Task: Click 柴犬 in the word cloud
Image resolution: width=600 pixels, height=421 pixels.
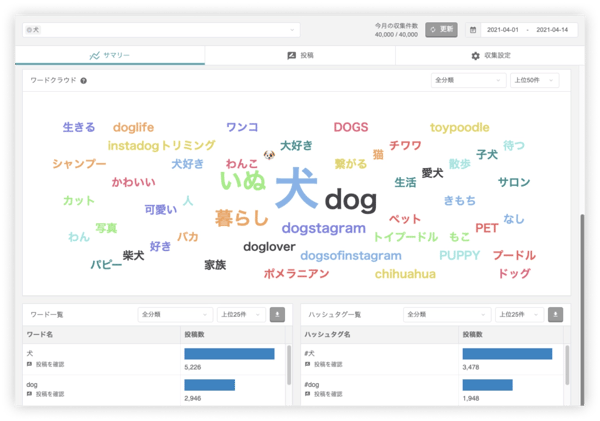Action: (x=133, y=255)
